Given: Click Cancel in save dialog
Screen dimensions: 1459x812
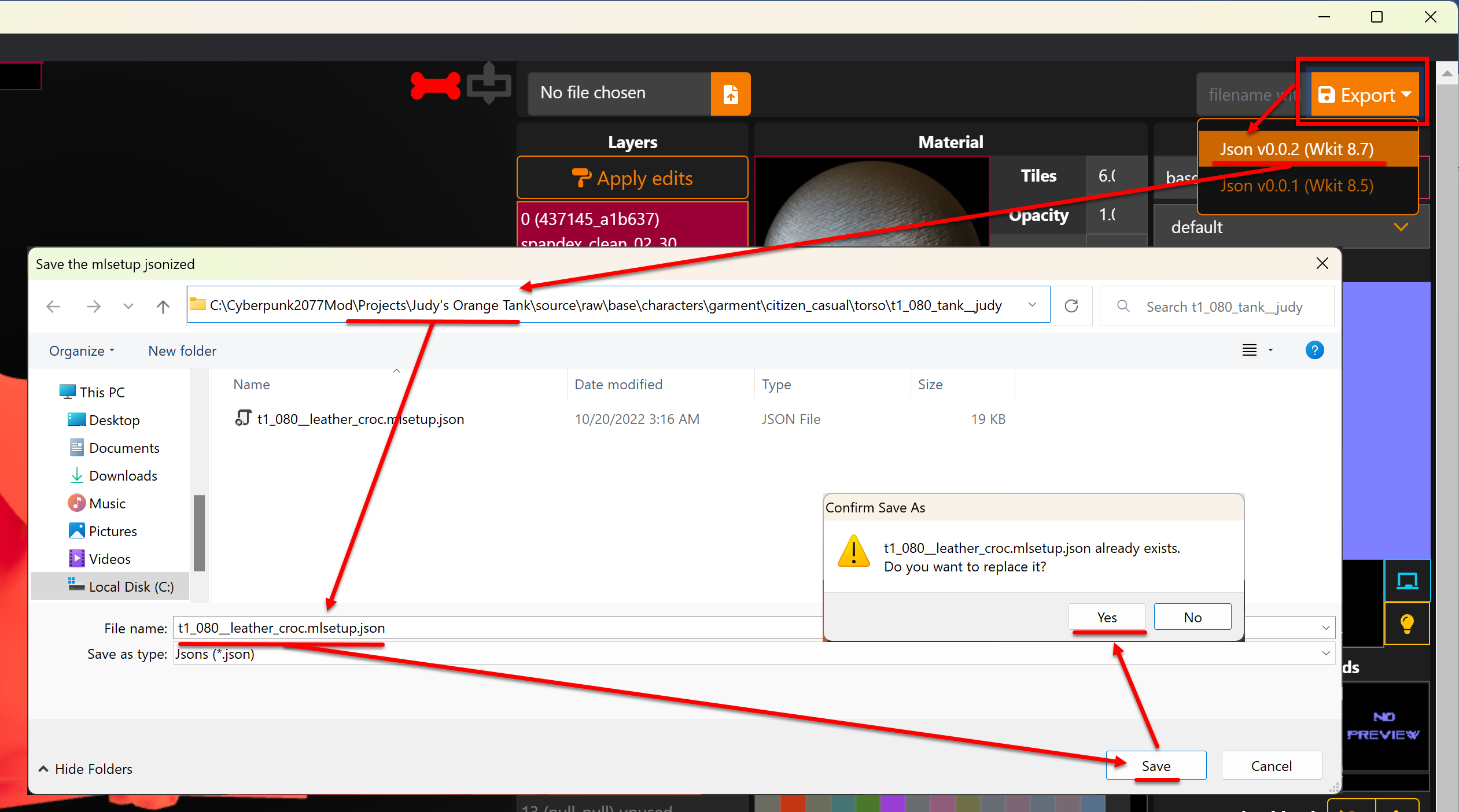Looking at the screenshot, I should pyautogui.click(x=1272, y=766).
